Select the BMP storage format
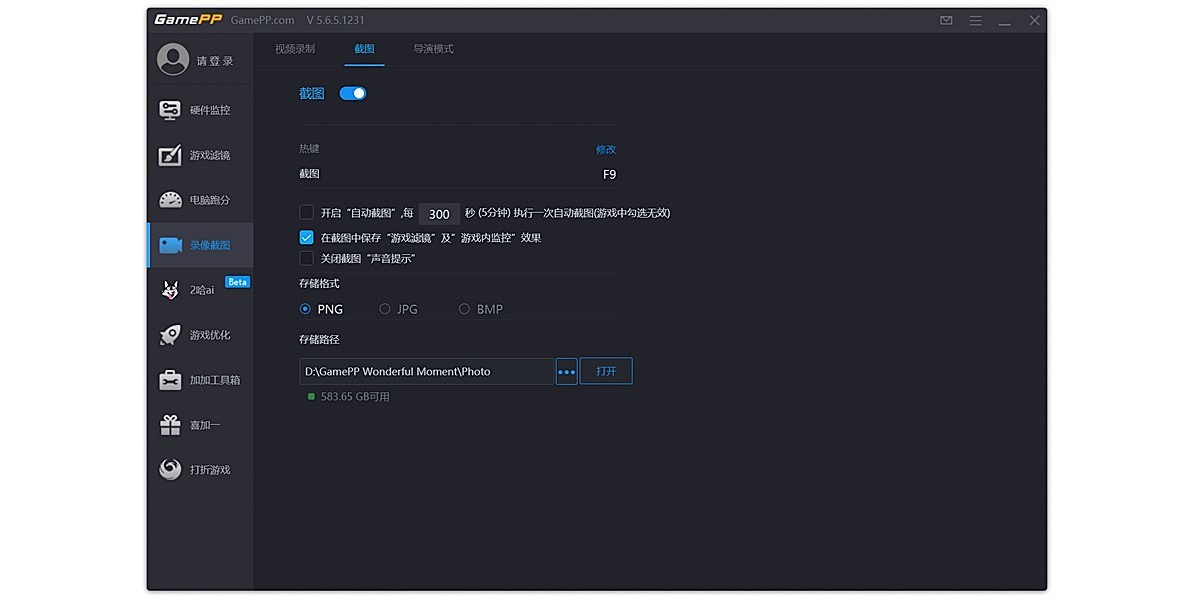1200x600 pixels. 464,309
